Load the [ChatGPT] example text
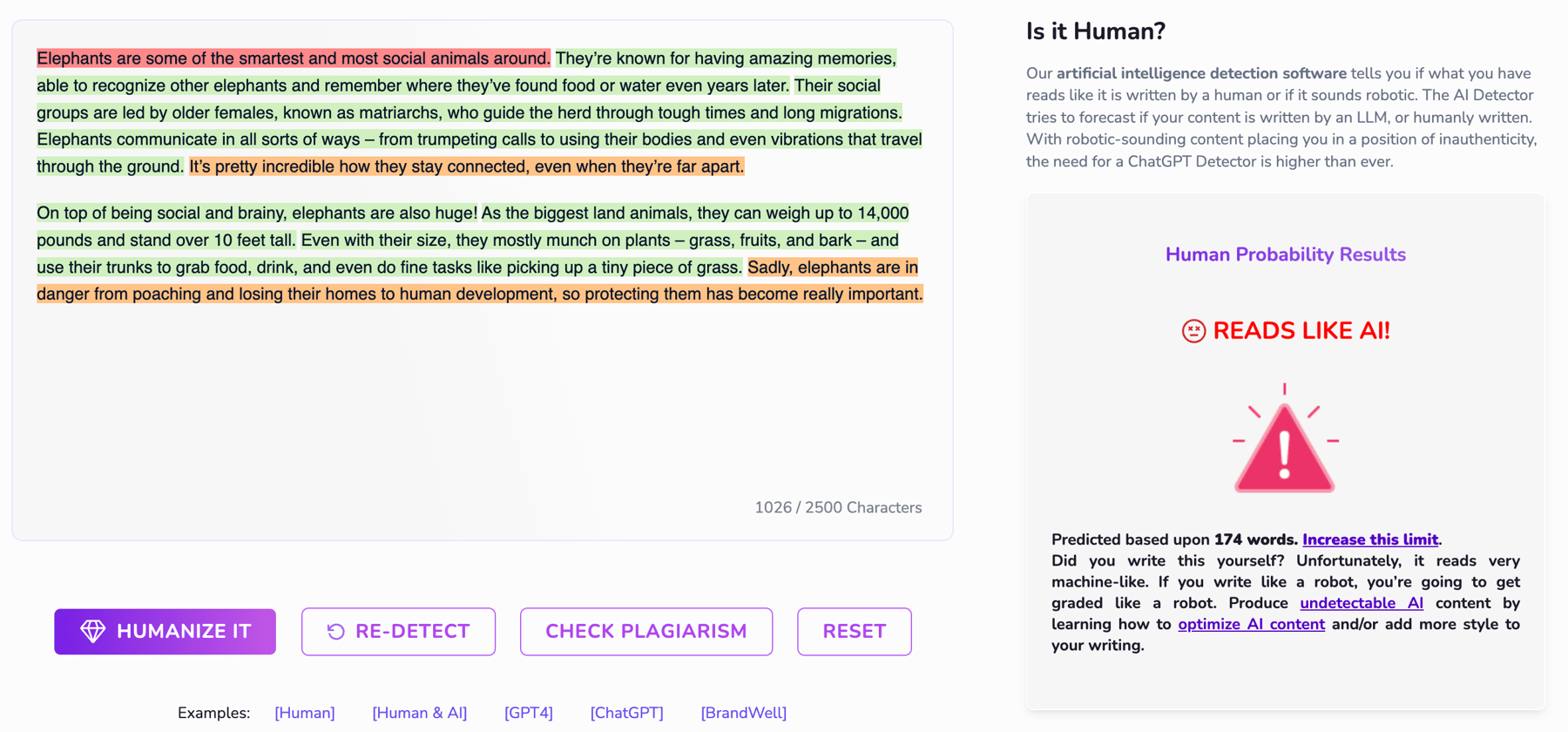Viewport: 1568px width, 732px height. 627,713
